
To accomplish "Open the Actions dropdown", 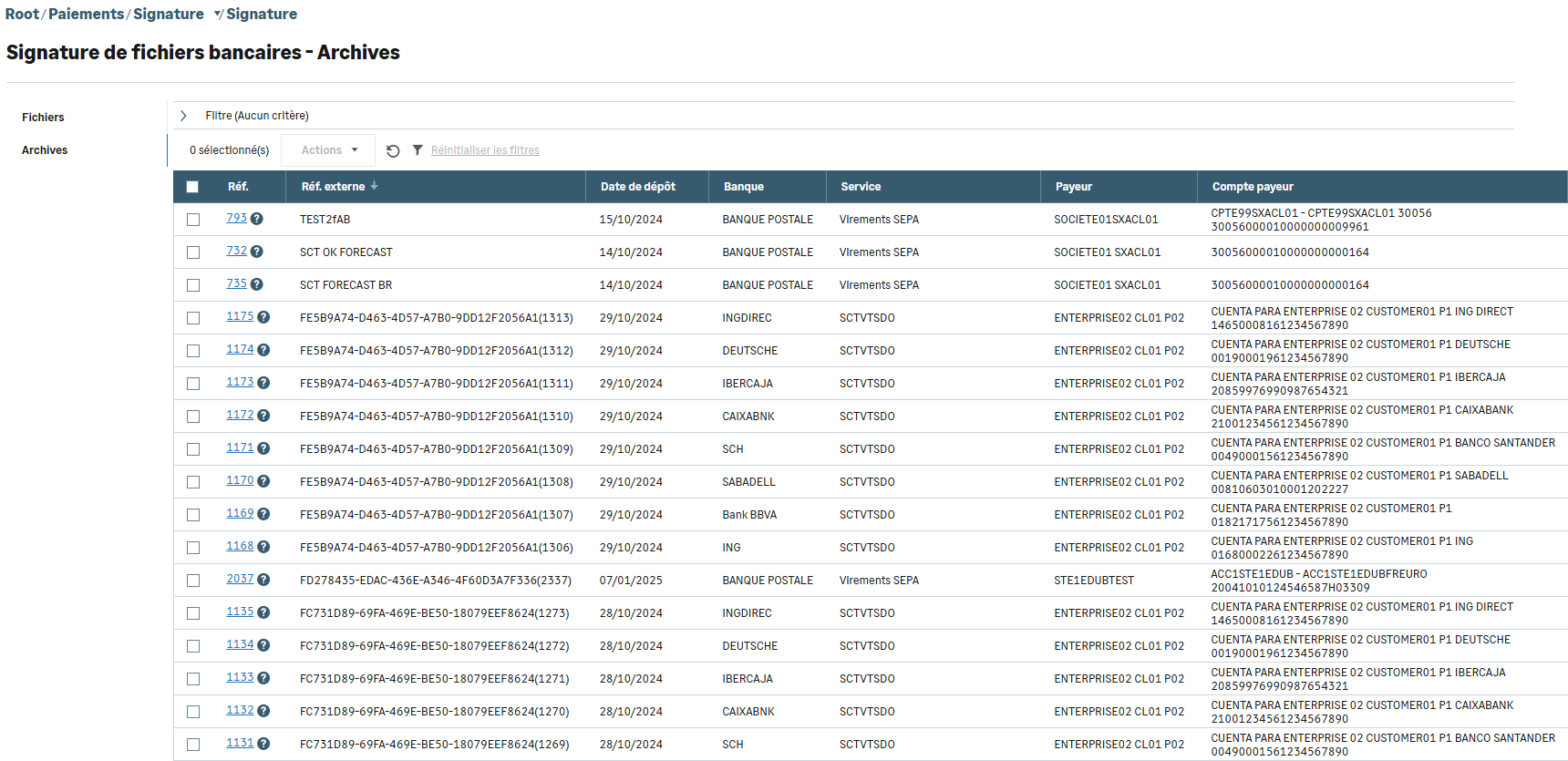I will coord(329,150).
